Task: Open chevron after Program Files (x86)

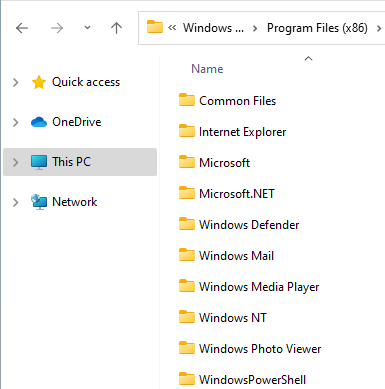Action: (x=379, y=29)
